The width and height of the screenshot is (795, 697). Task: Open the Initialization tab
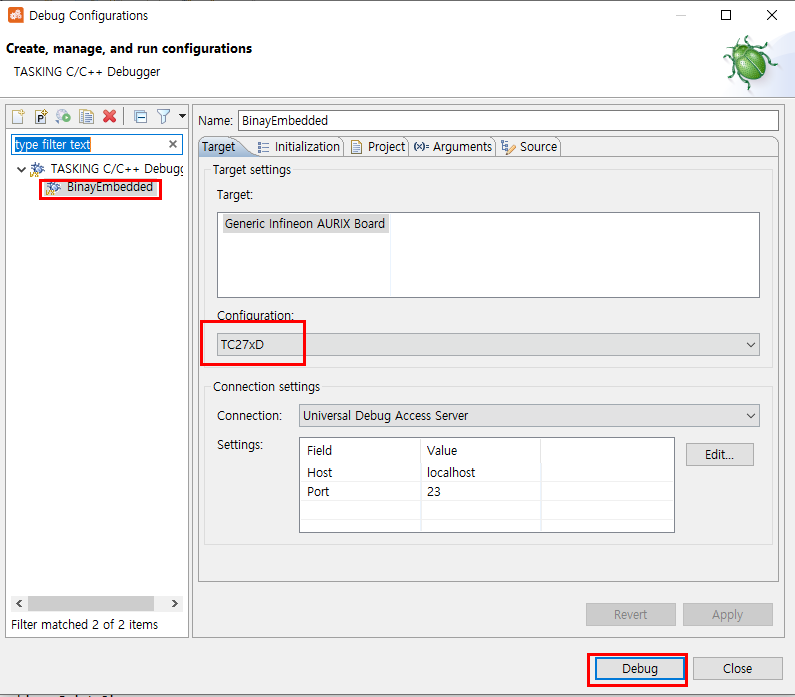(x=298, y=147)
